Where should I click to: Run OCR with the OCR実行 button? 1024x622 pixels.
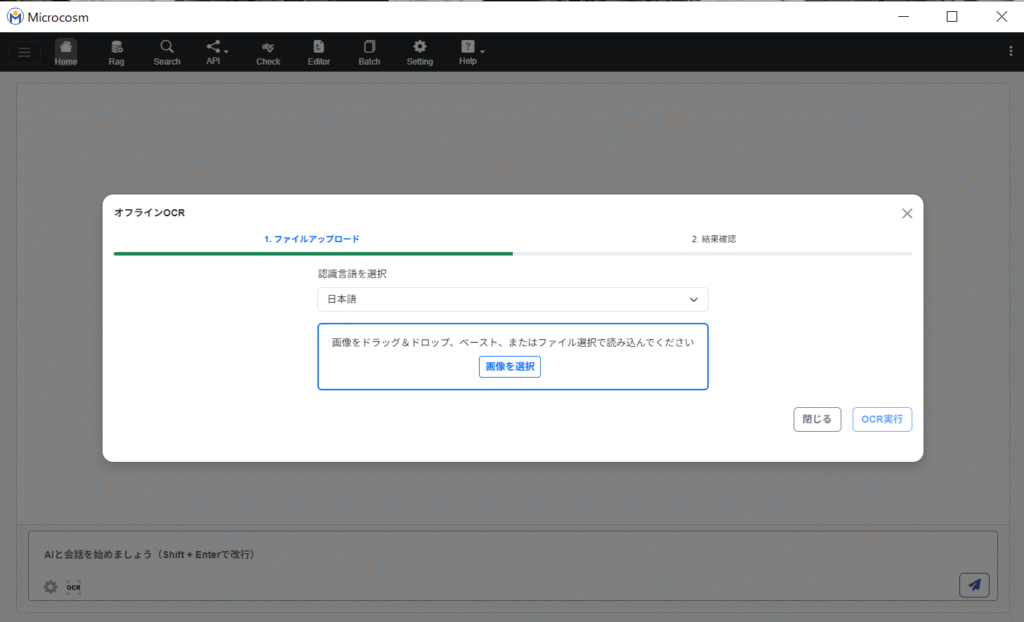click(x=881, y=419)
